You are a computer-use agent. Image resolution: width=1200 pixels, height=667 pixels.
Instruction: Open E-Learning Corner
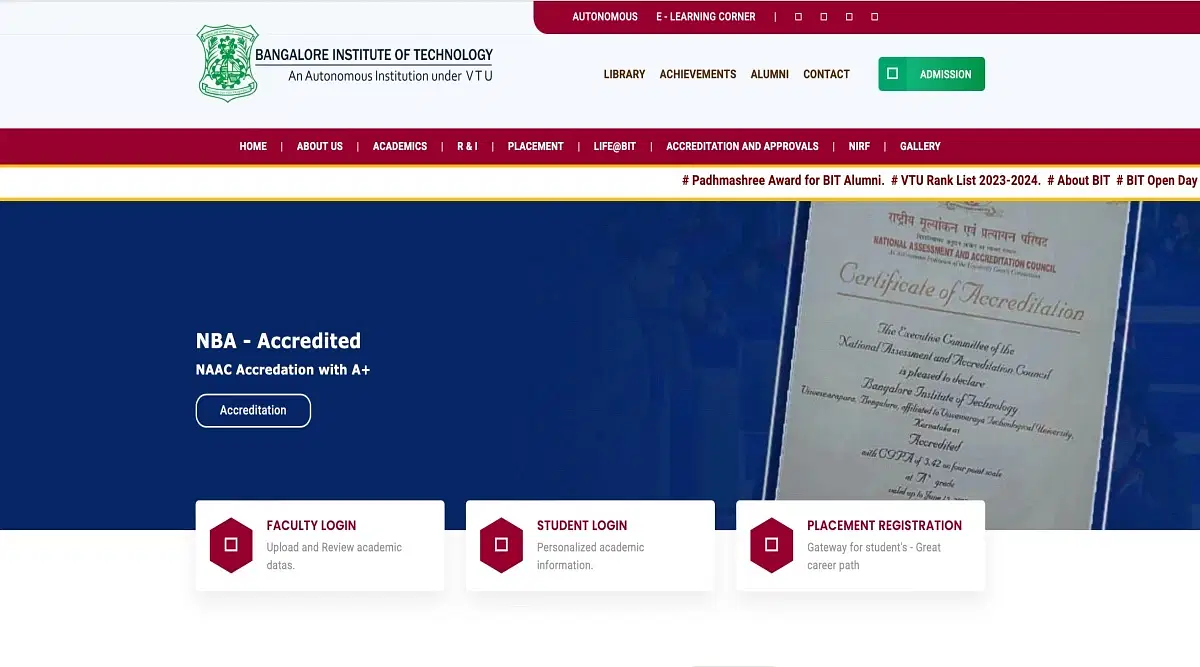tap(706, 17)
